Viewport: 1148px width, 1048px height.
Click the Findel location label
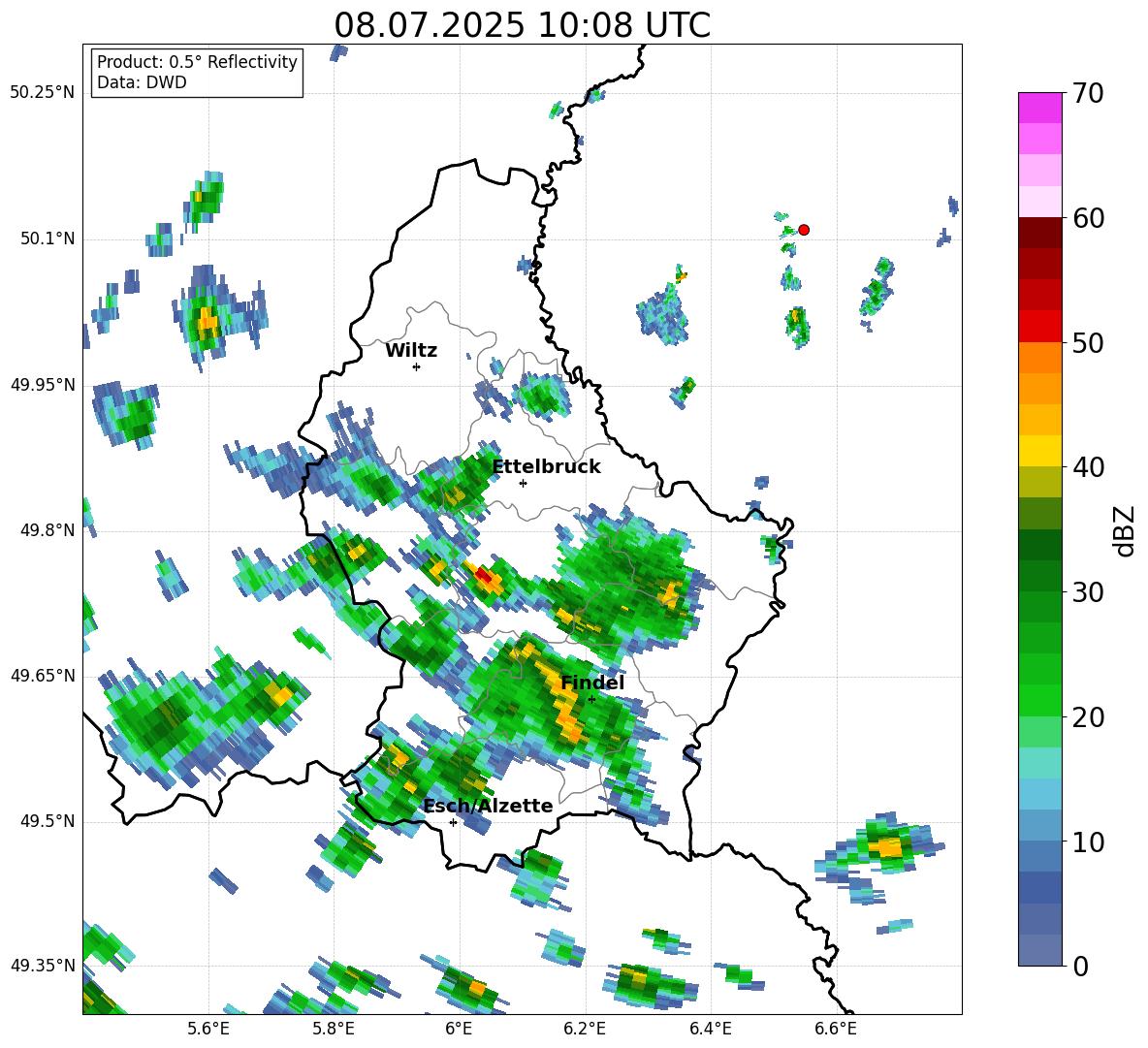coord(592,683)
